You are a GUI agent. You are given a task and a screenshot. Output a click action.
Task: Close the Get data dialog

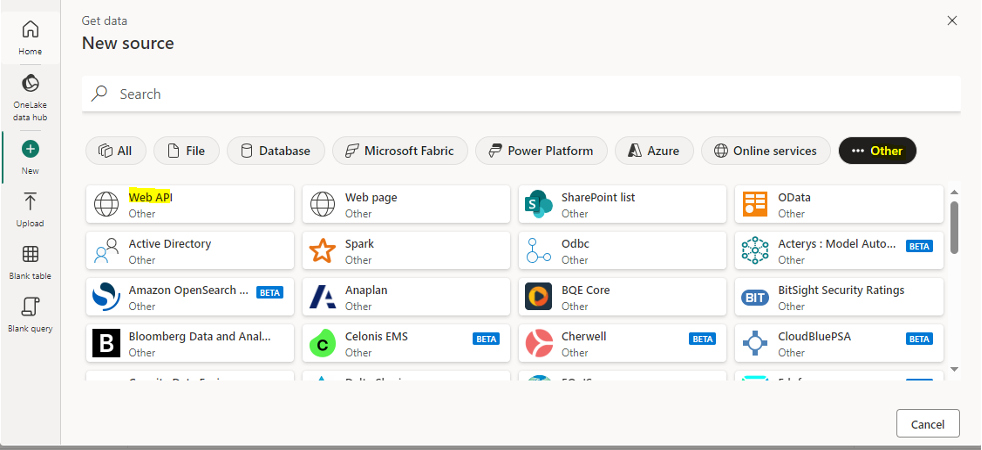click(952, 21)
